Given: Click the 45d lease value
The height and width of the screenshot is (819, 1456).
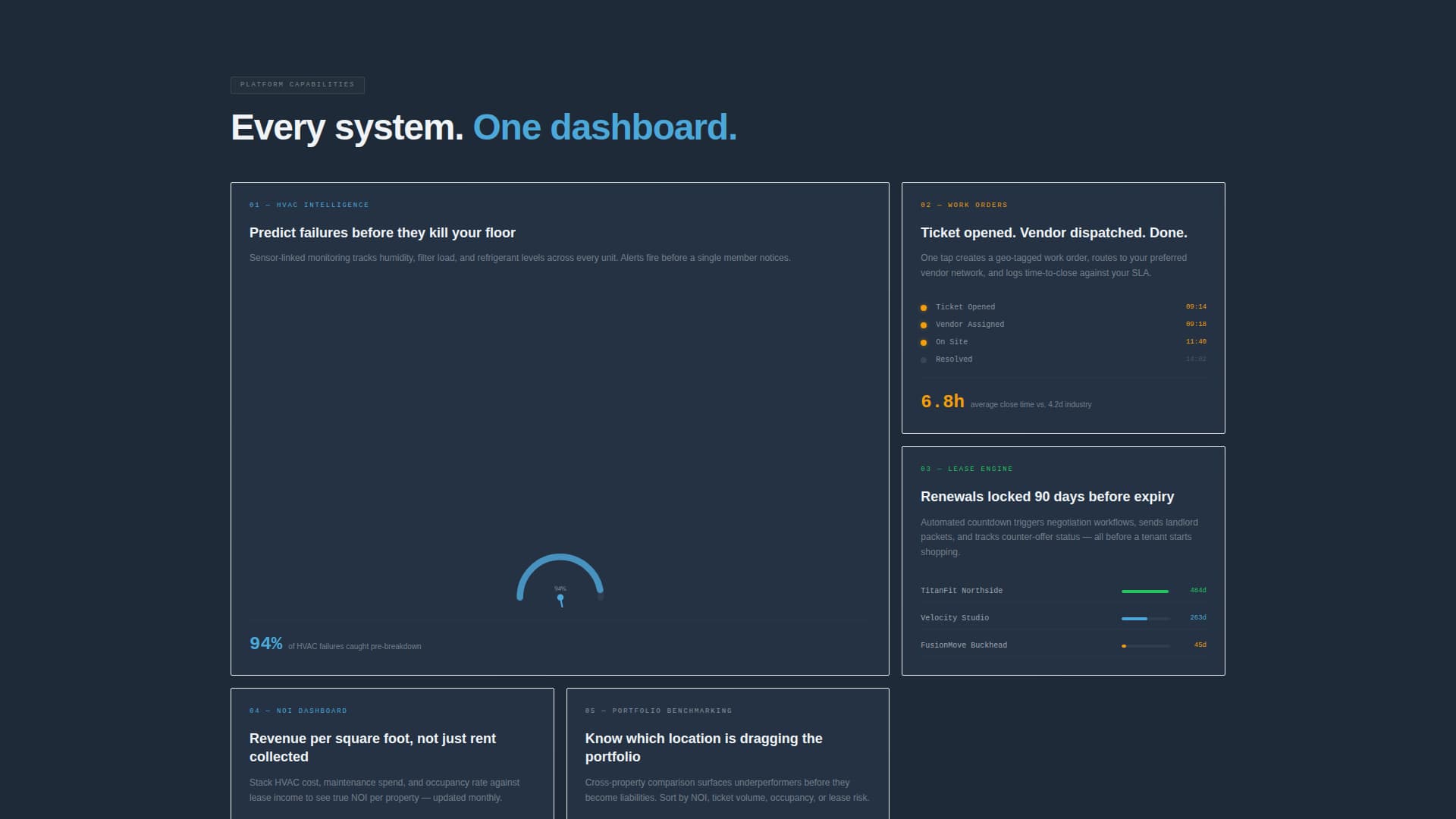Looking at the screenshot, I should coord(1200,645).
